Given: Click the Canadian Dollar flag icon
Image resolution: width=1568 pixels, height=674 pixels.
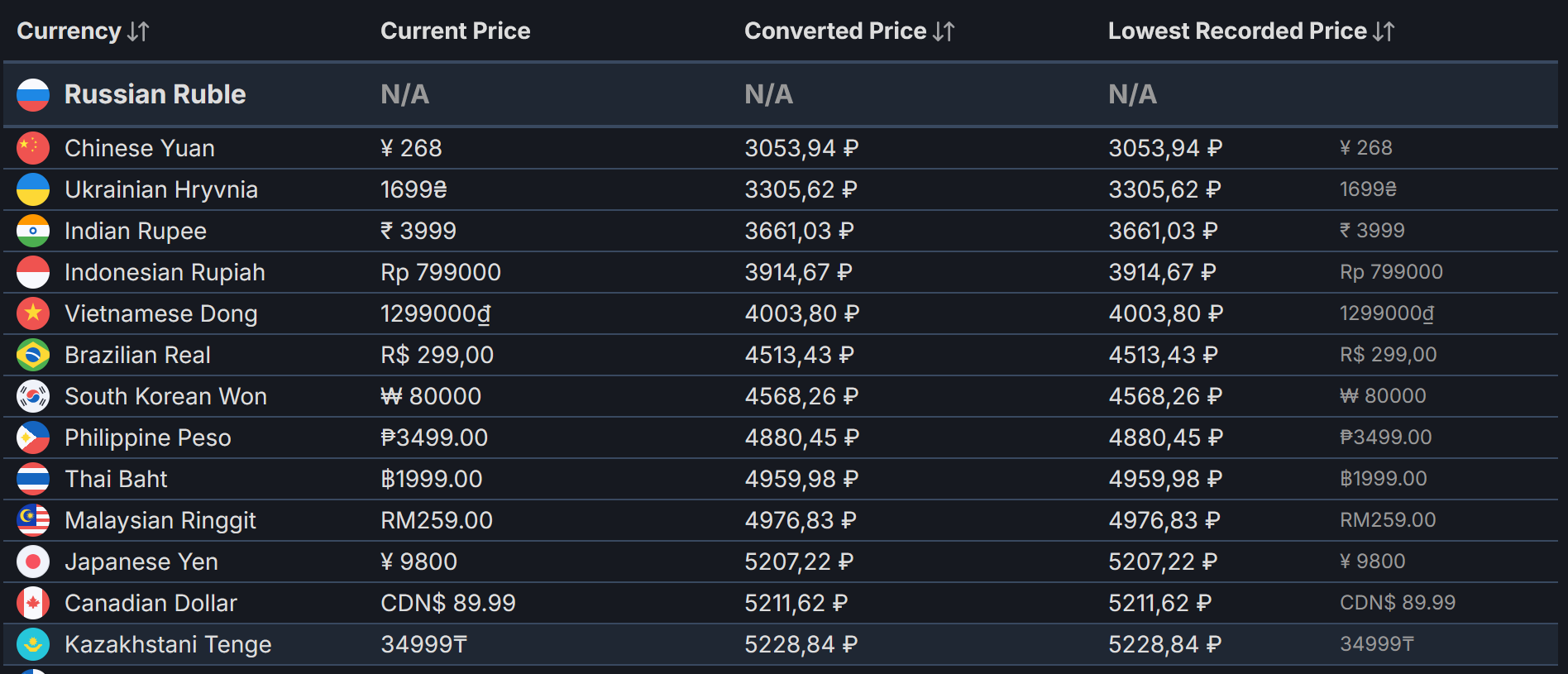Looking at the screenshot, I should 33,603.
